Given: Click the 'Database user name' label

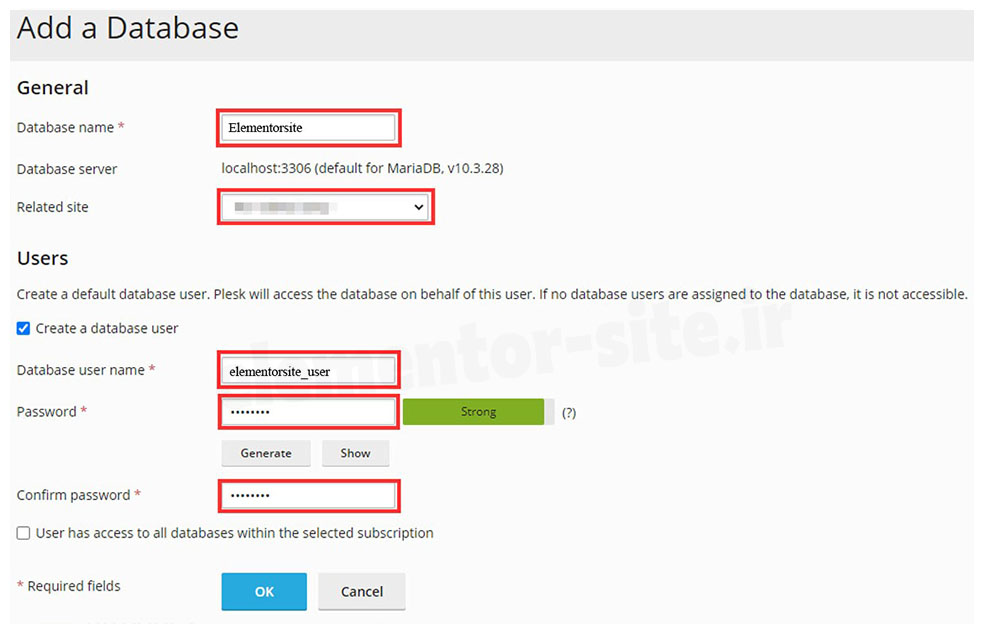Looking at the screenshot, I should point(81,370).
